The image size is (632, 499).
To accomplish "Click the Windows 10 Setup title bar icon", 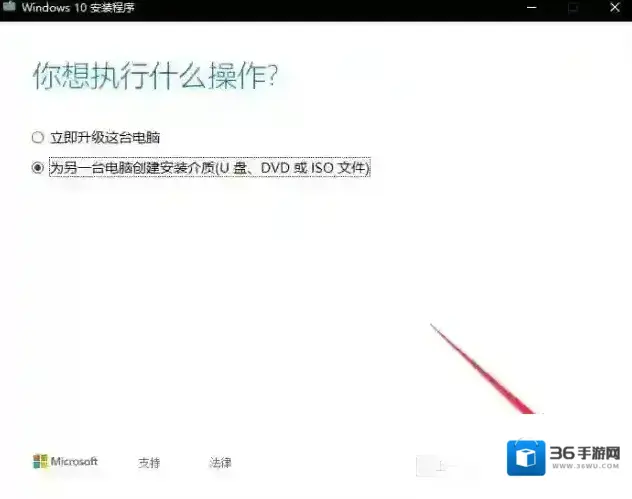I will [x=9, y=8].
